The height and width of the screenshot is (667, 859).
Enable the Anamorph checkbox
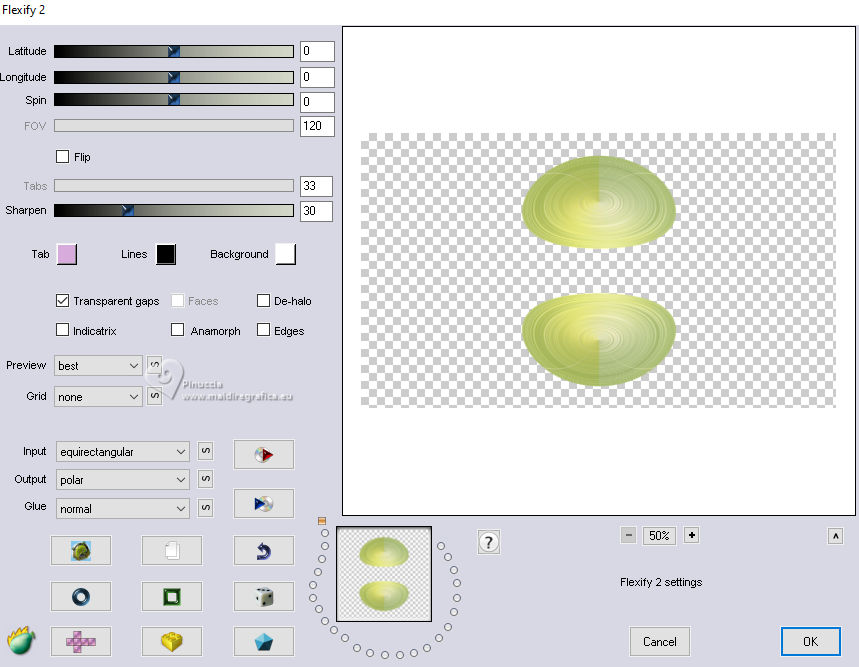[177, 330]
